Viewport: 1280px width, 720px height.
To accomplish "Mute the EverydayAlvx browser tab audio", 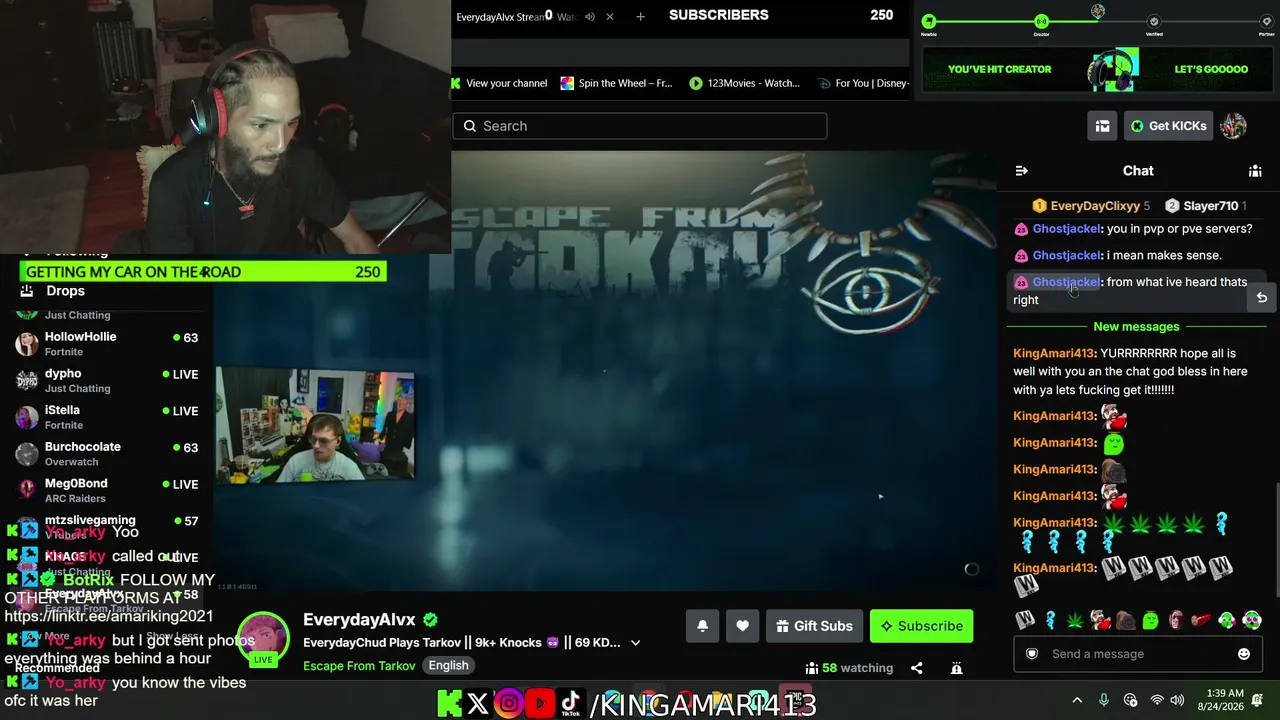I will pos(590,17).
